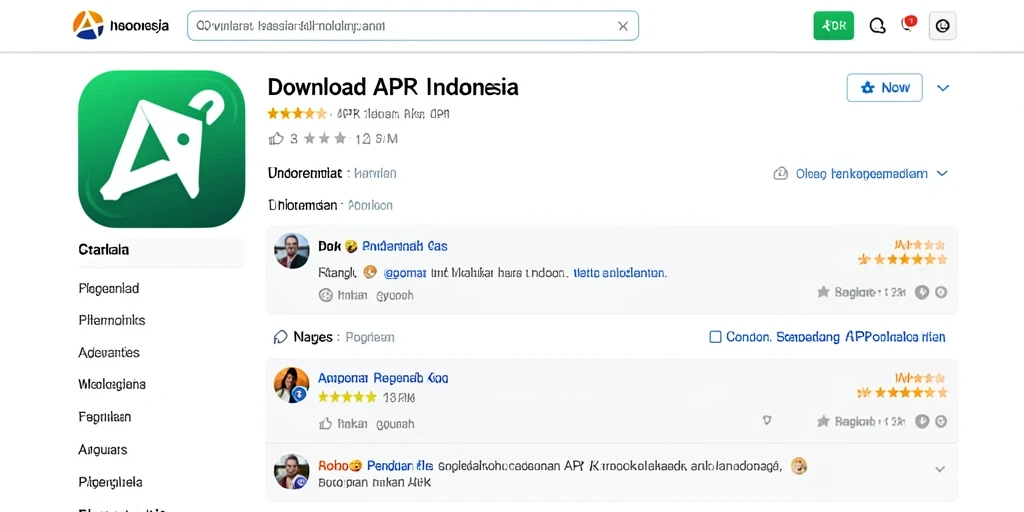Open the blue link at the end of the first review

tap(620, 272)
